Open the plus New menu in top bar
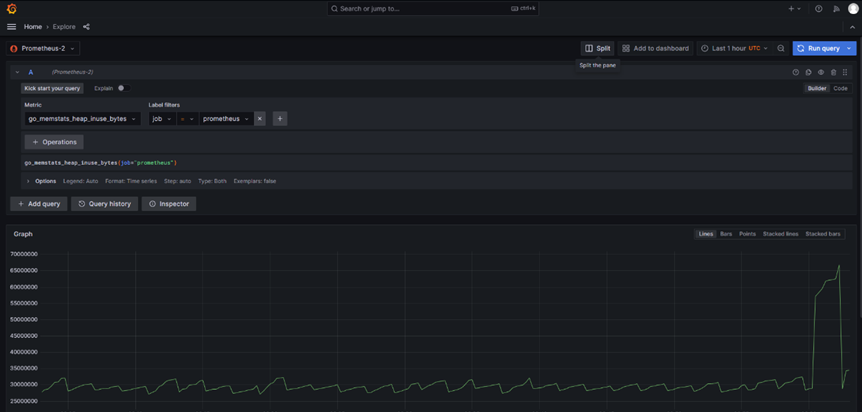Viewport: 862px width, 412px height. tap(795, 9)
